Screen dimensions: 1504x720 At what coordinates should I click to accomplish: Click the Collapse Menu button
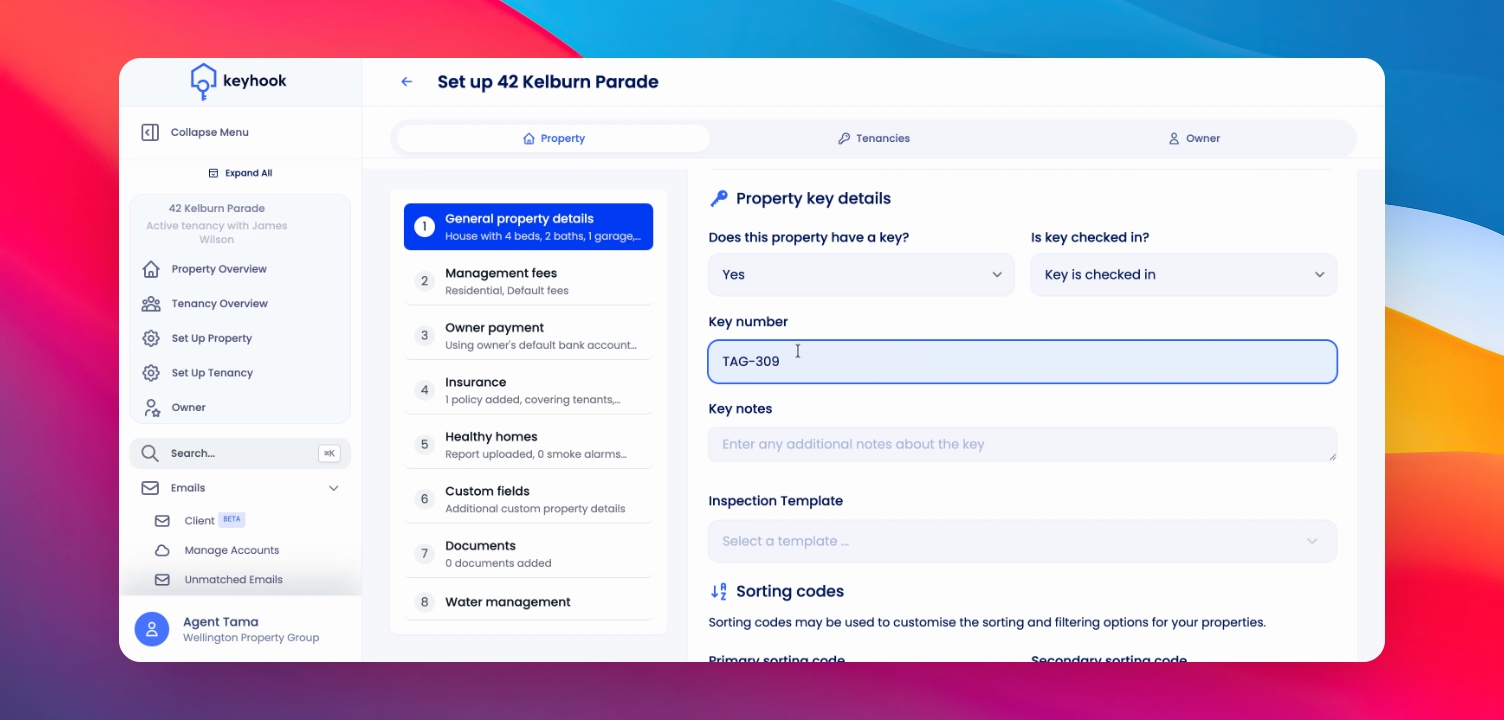point(195,132)
